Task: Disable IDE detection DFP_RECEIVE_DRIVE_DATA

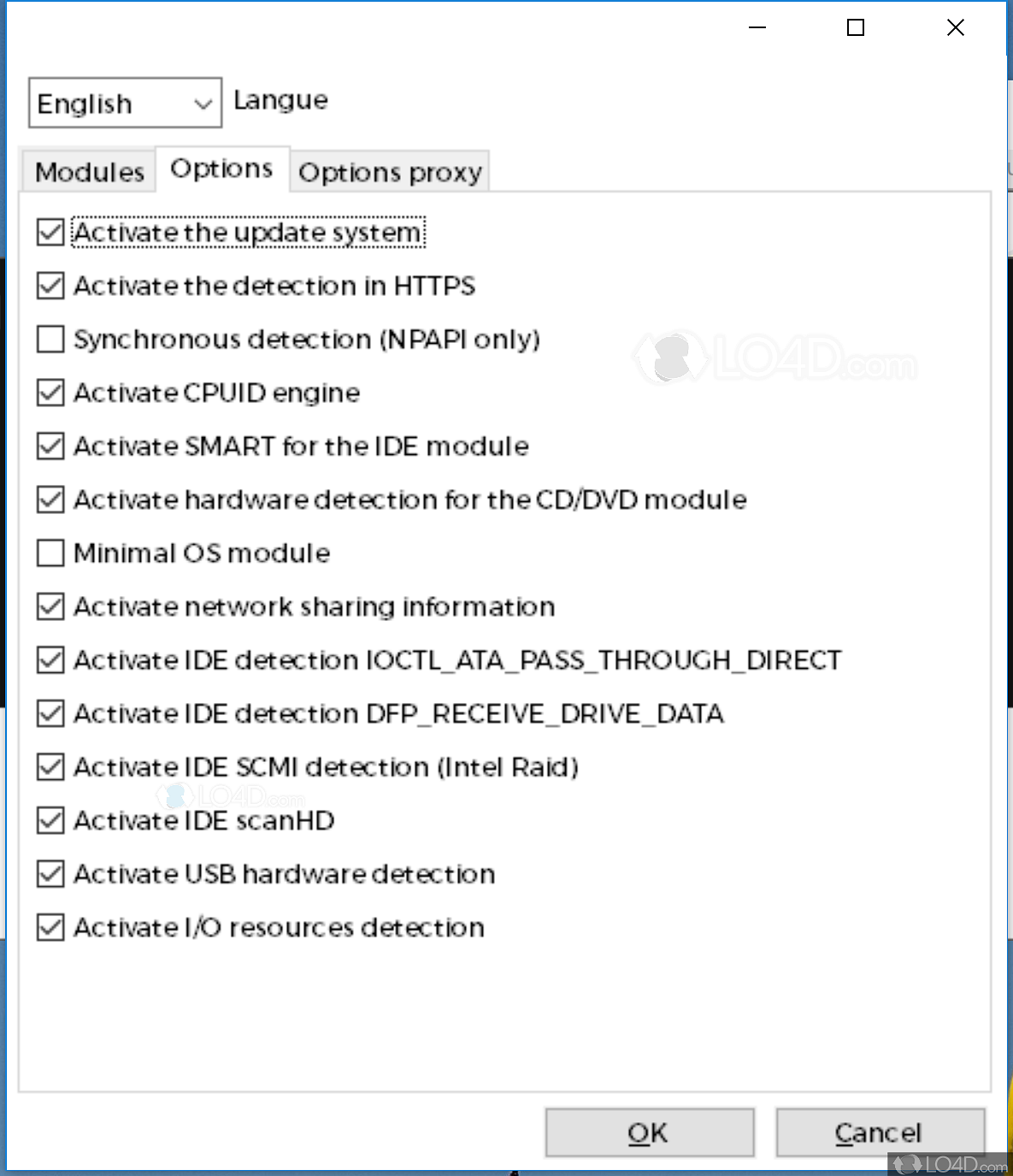Action: point(50,713)
